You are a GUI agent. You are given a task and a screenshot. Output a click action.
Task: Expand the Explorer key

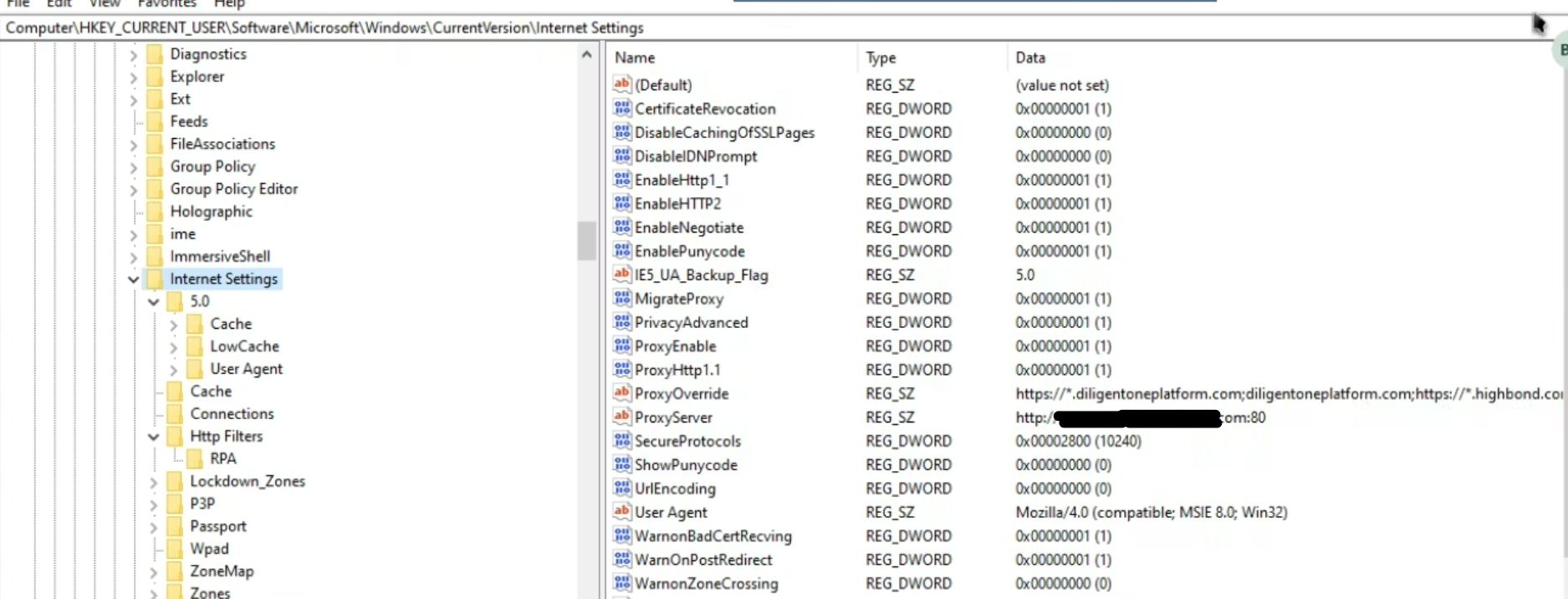tap(134, 78)
